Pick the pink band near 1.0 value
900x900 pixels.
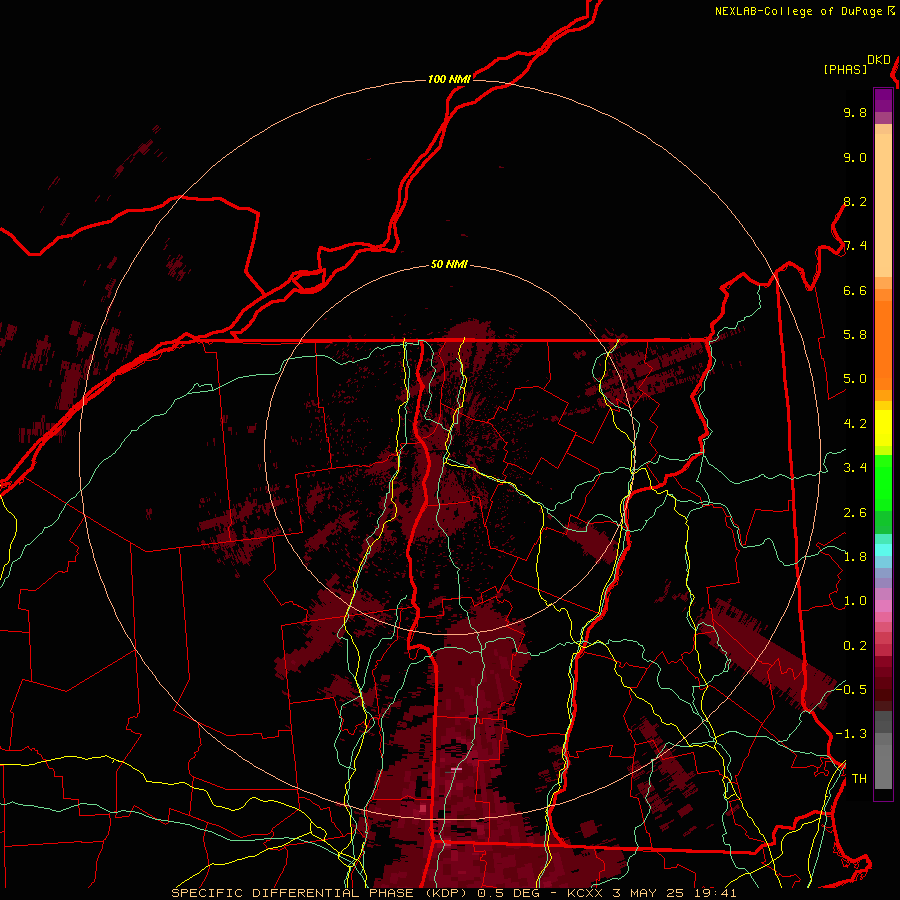[x=883, y=606]
